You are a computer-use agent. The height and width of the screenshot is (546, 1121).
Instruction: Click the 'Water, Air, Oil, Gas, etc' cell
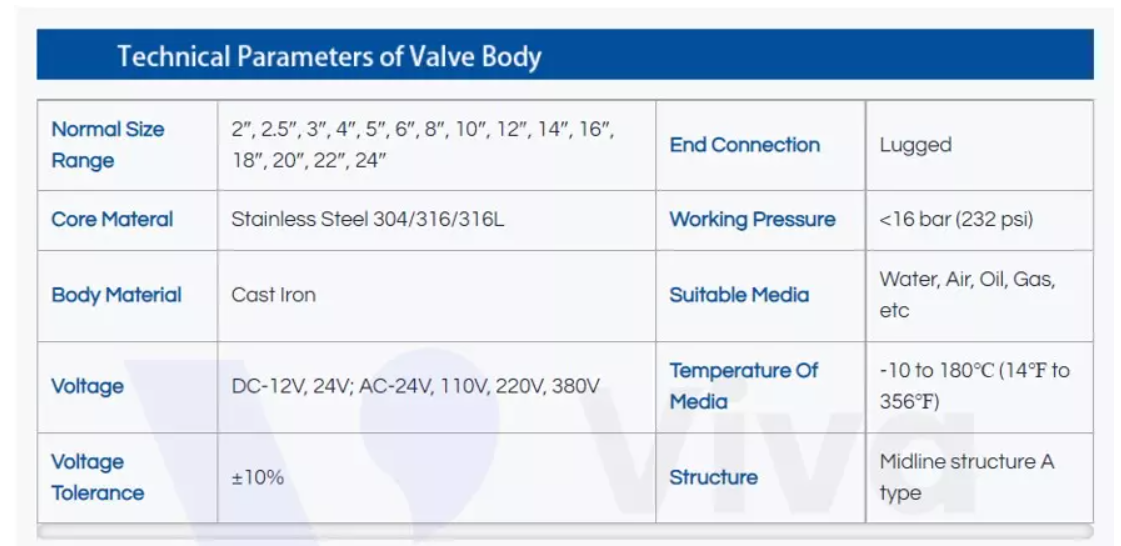point(967,295)
